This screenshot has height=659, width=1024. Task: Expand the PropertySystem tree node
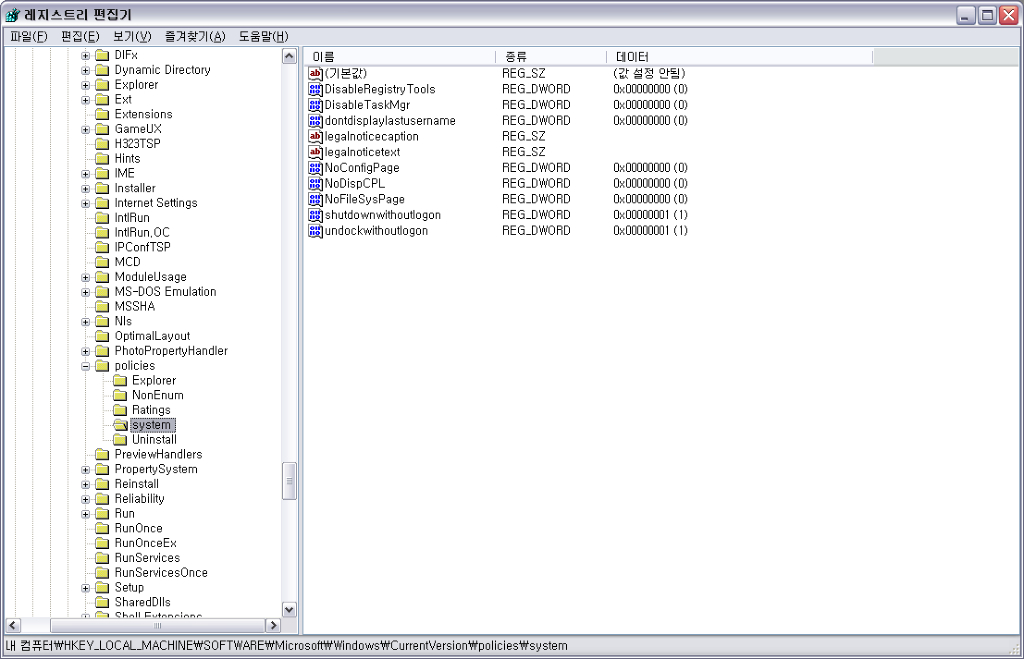86,470
